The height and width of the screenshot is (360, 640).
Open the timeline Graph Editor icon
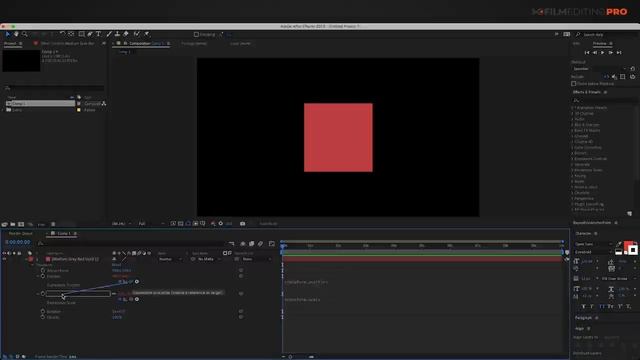pyautogui.click(x=272, y=244)
